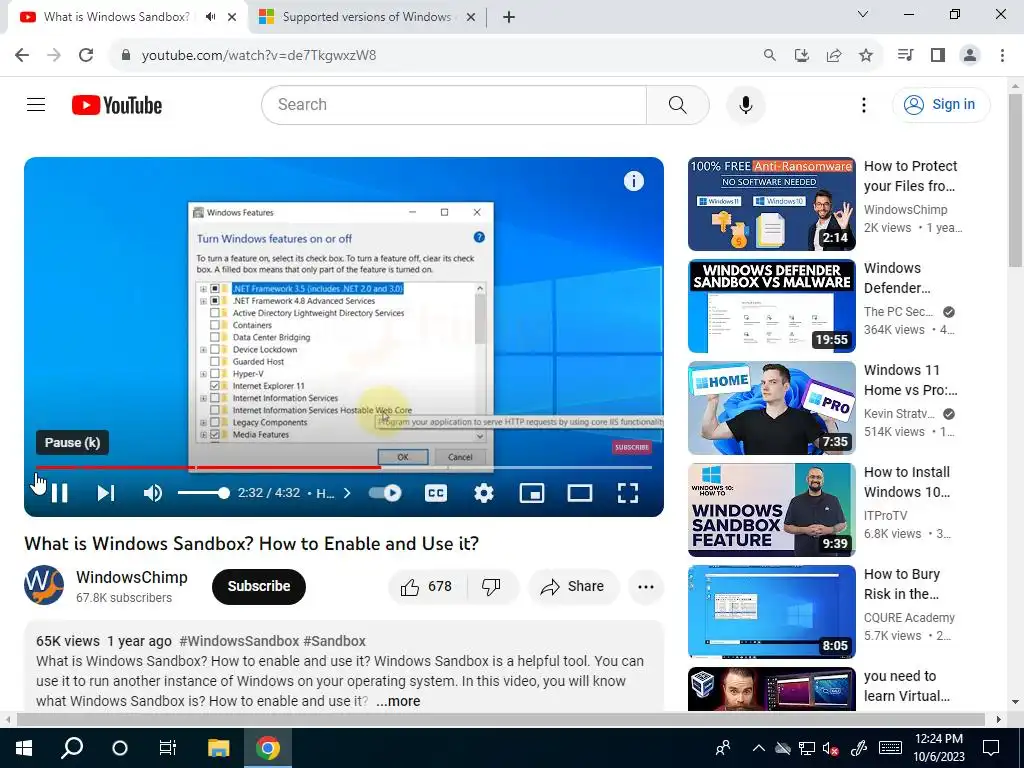Open notification center icon
Screen dimensions: 1024x768
[991, 748]
